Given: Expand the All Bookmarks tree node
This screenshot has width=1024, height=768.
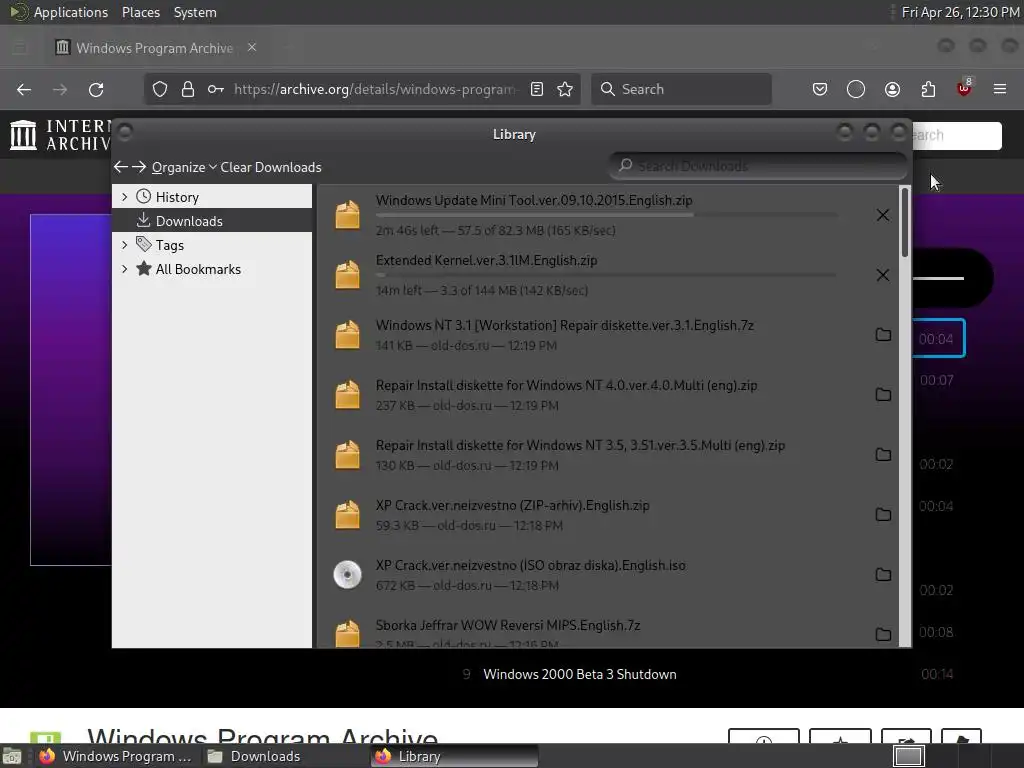Looking at the screenshot, I should tap(124, 269).
